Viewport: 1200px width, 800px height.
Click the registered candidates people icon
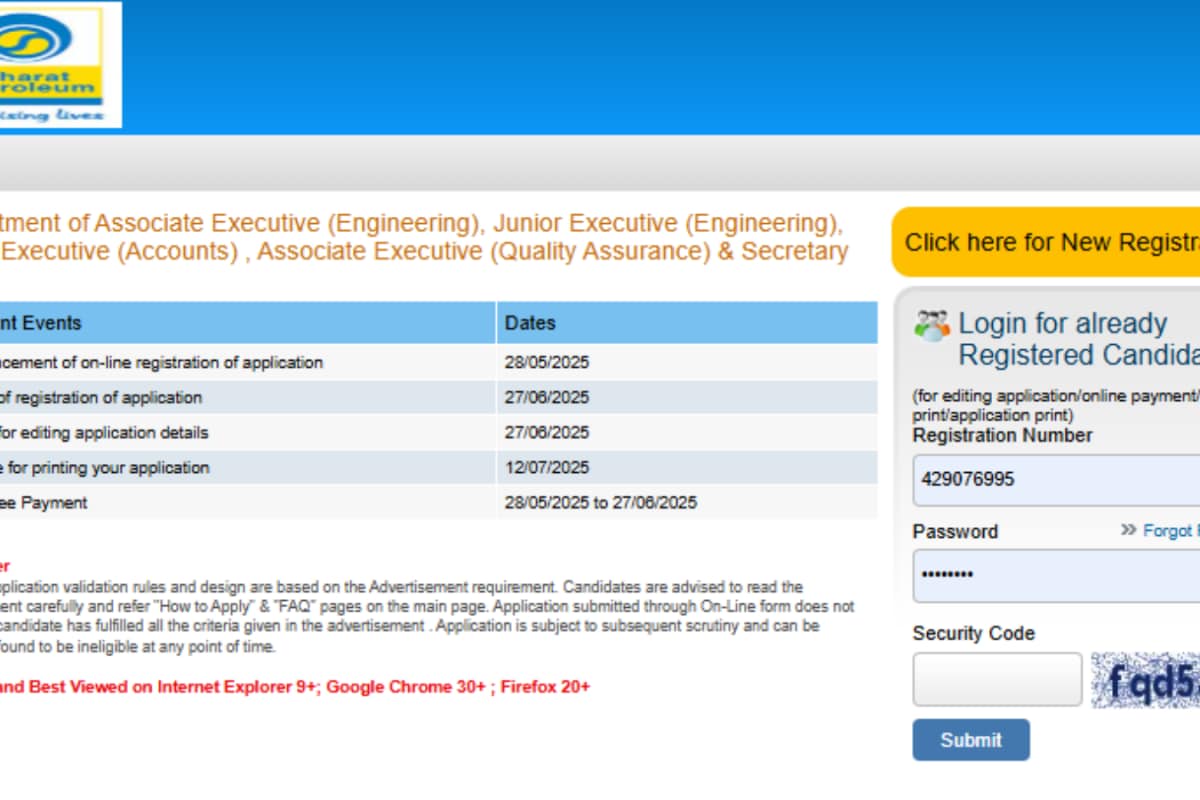click(x=931, y=325)
